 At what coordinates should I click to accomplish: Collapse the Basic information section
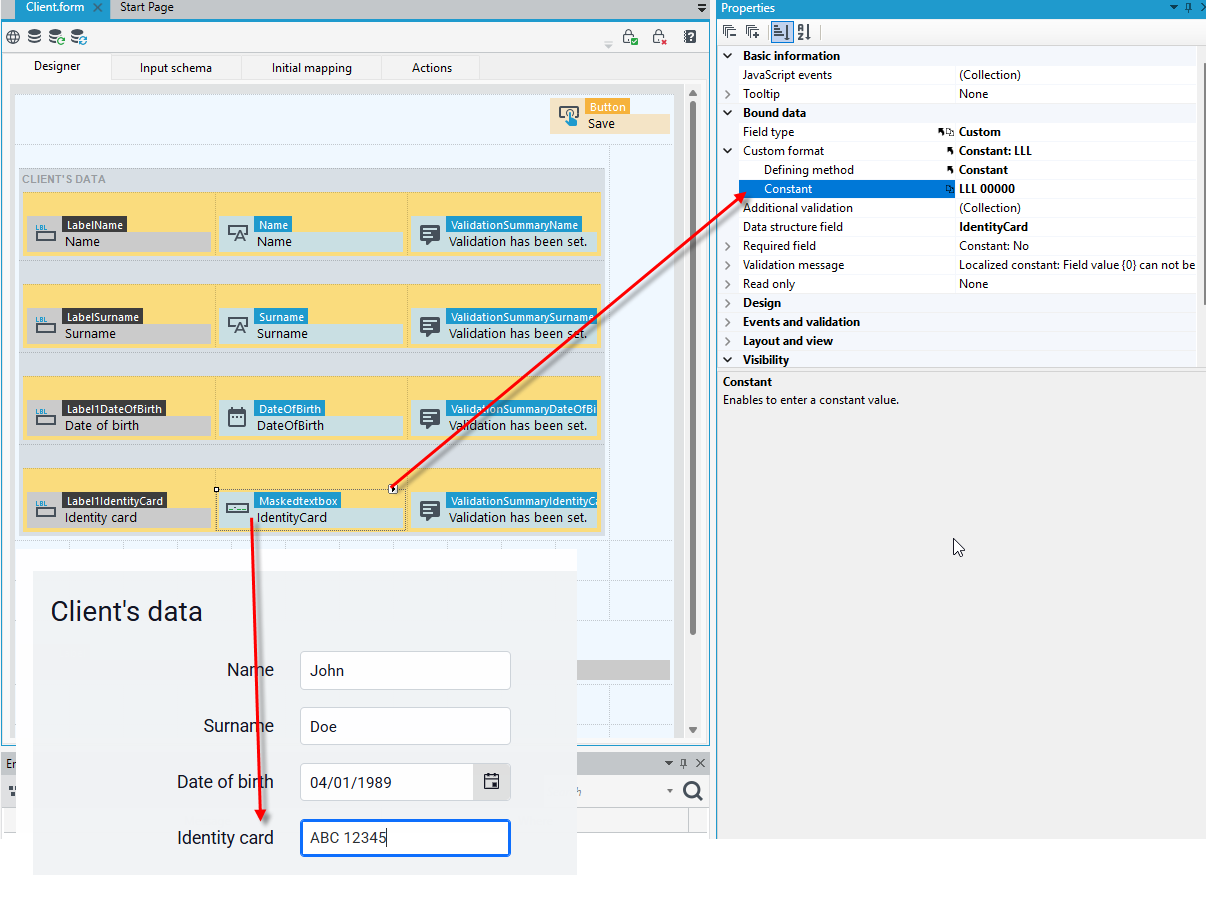pos(728,56)
